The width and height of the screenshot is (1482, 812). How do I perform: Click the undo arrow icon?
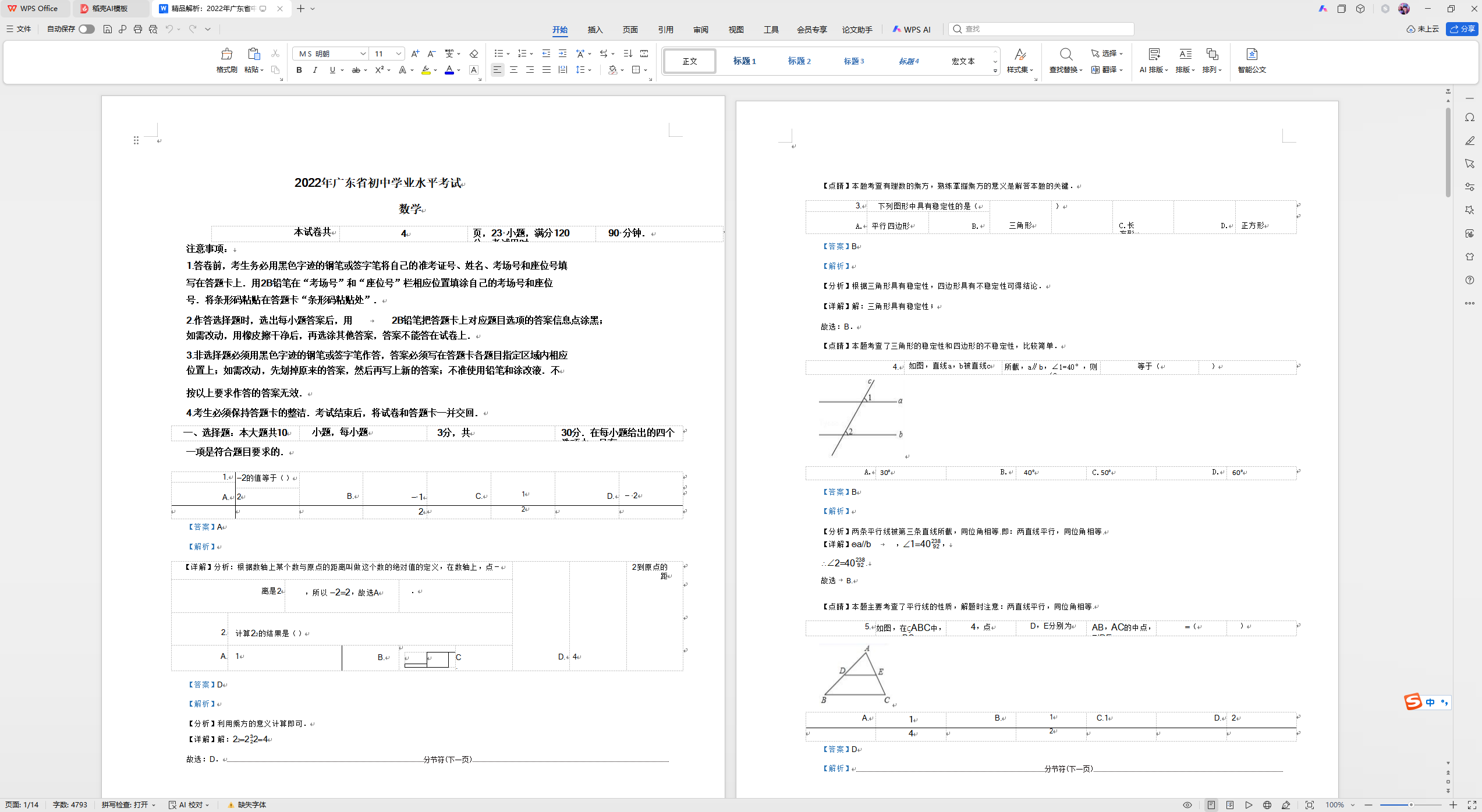[x=169, y=29]
